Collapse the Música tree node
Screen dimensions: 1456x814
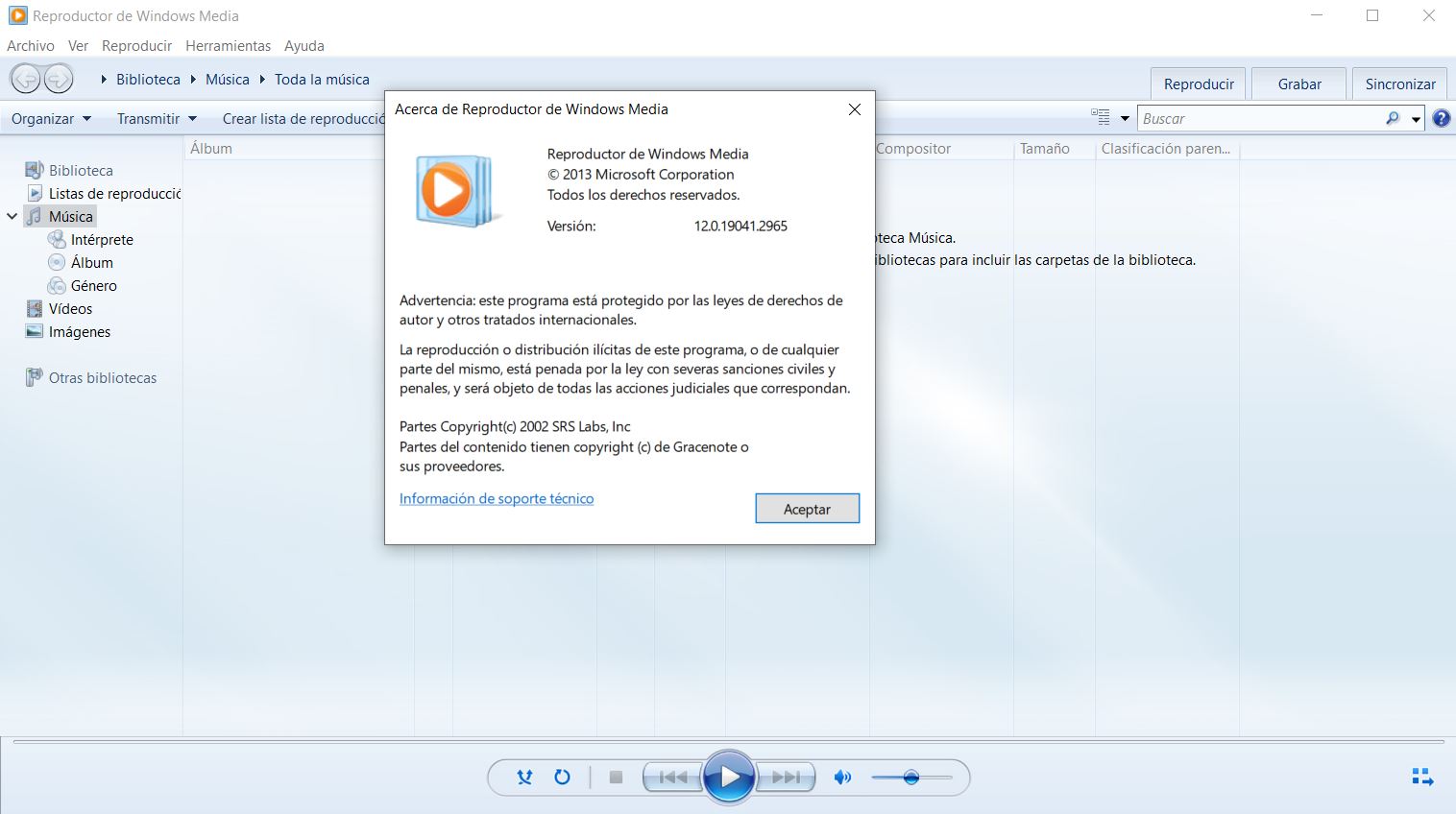[x=12, y=216]
